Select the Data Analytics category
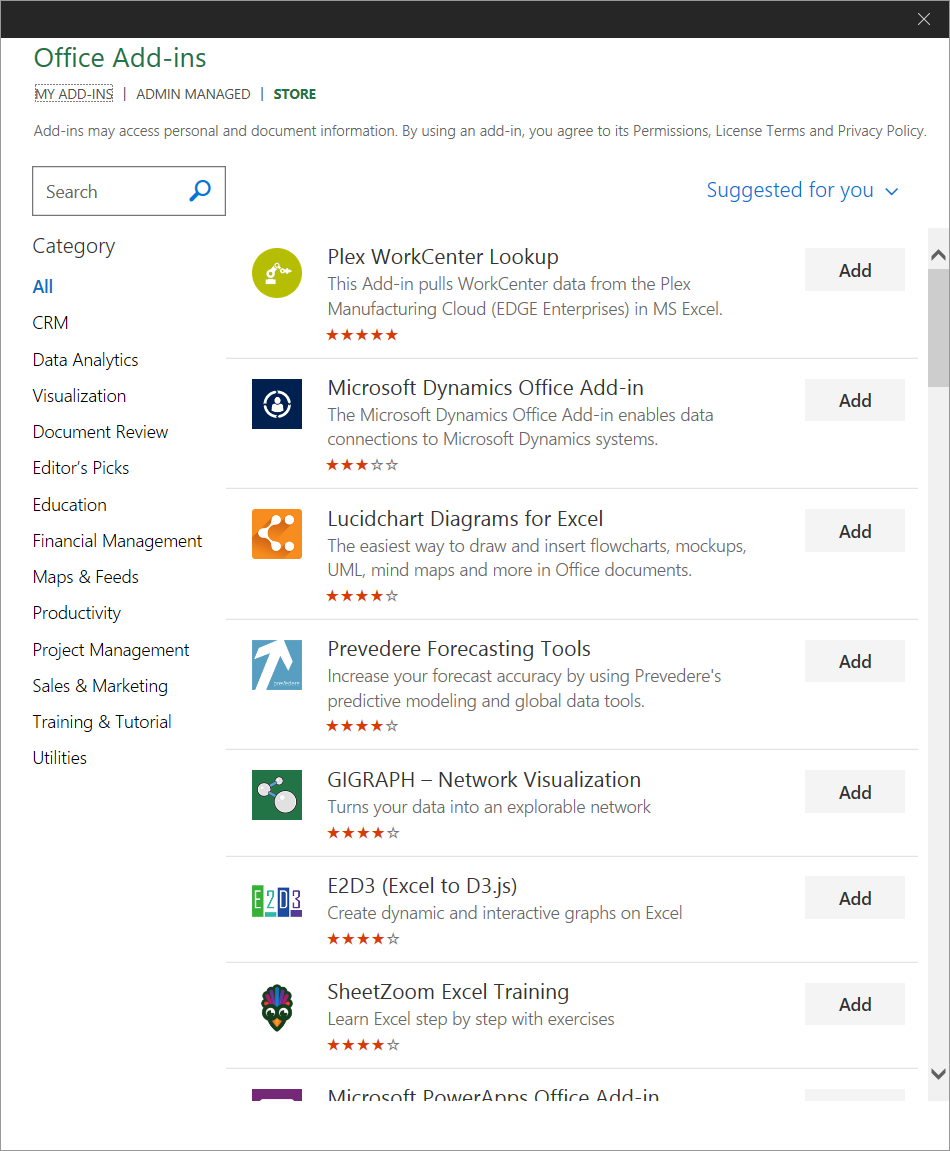 [x=85, y=359]
